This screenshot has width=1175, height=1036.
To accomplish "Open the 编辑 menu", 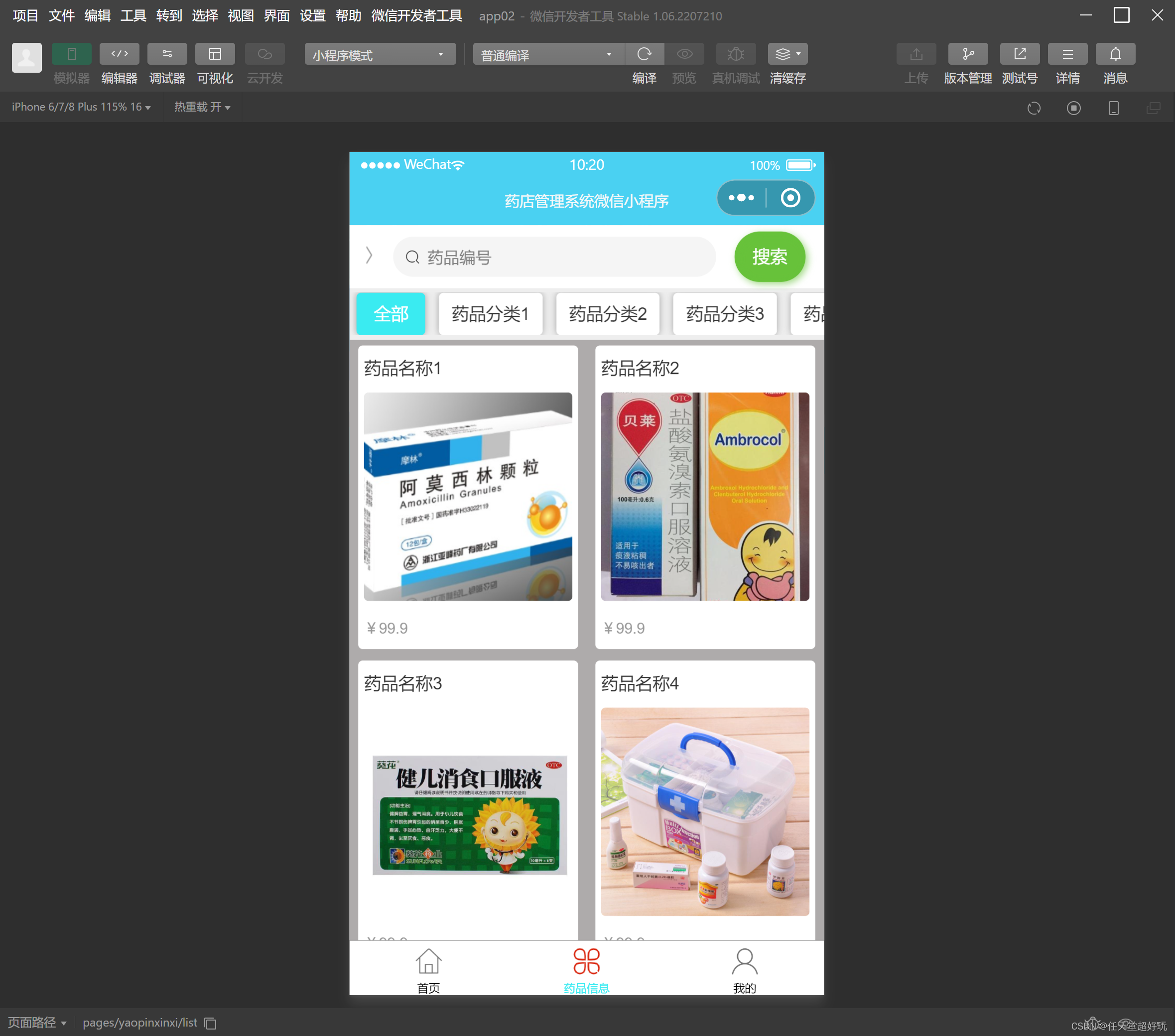I will [97, 15].
